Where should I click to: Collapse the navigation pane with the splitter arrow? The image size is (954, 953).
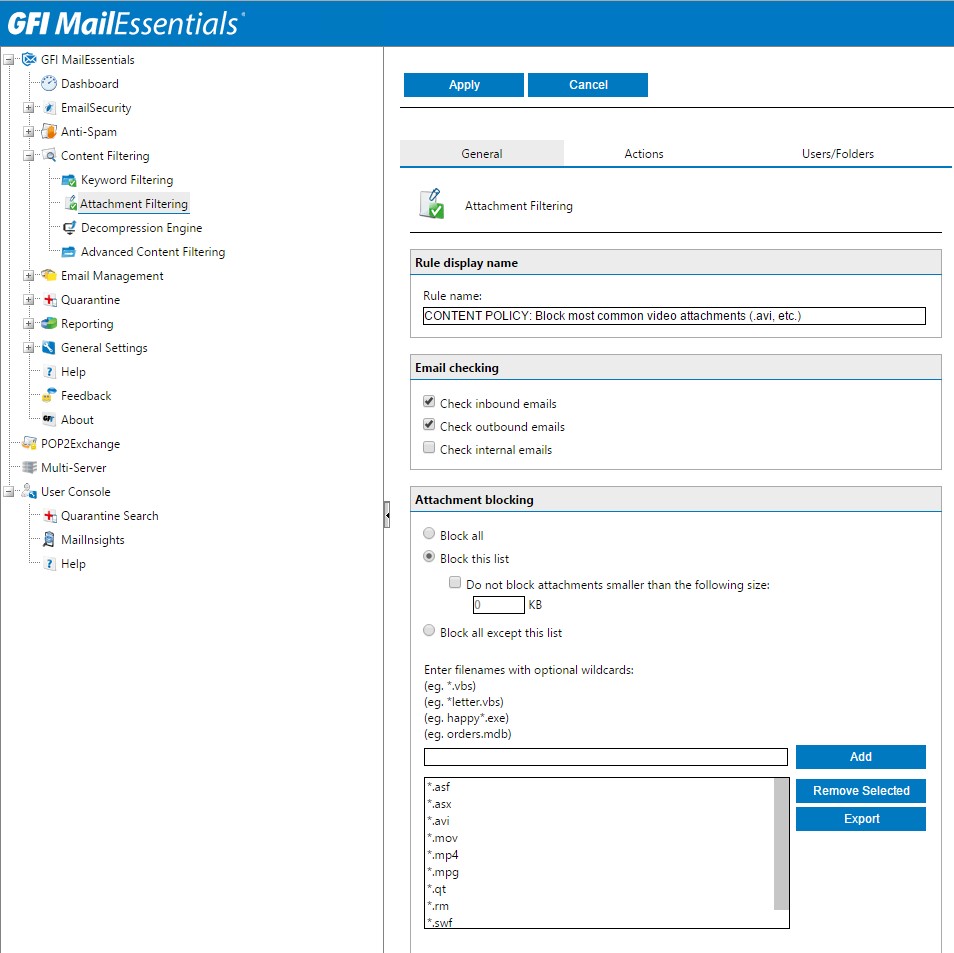tap(387, 515)
